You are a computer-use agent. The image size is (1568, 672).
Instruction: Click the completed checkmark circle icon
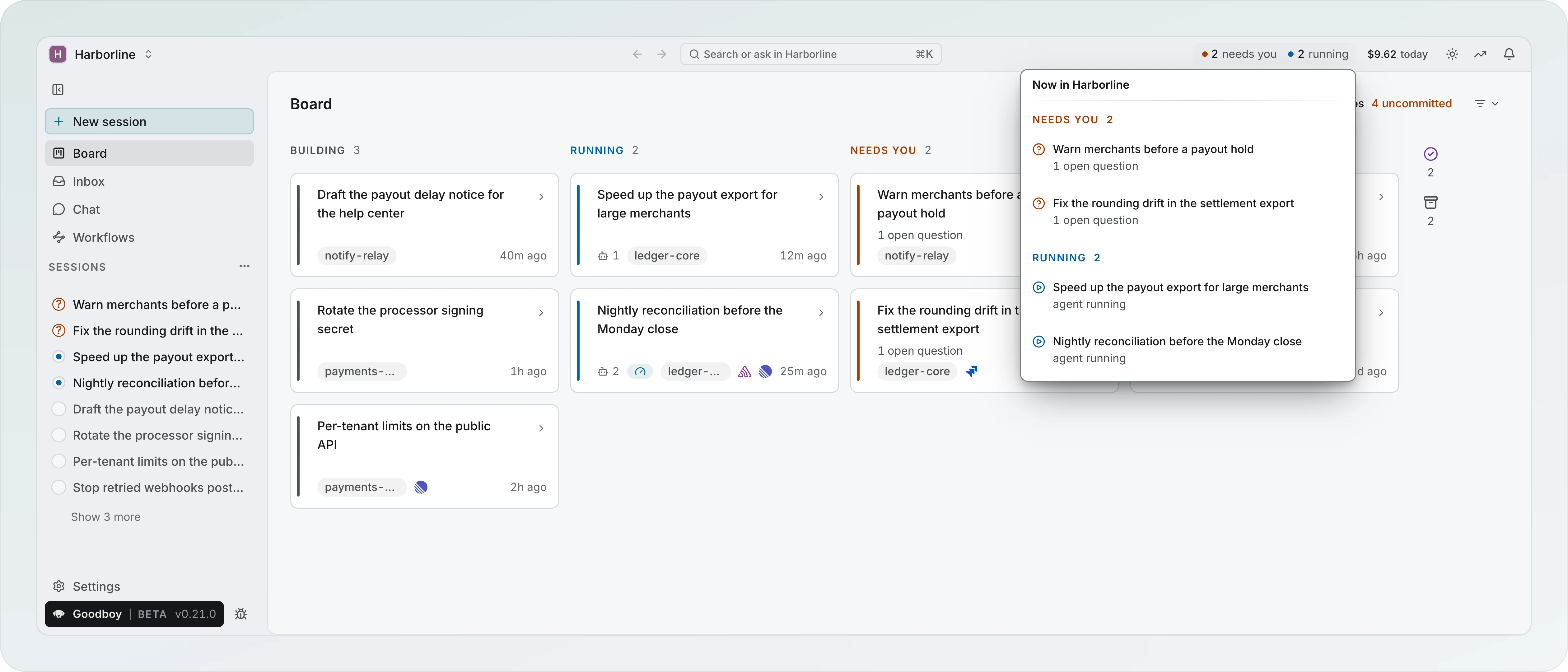1430,153
